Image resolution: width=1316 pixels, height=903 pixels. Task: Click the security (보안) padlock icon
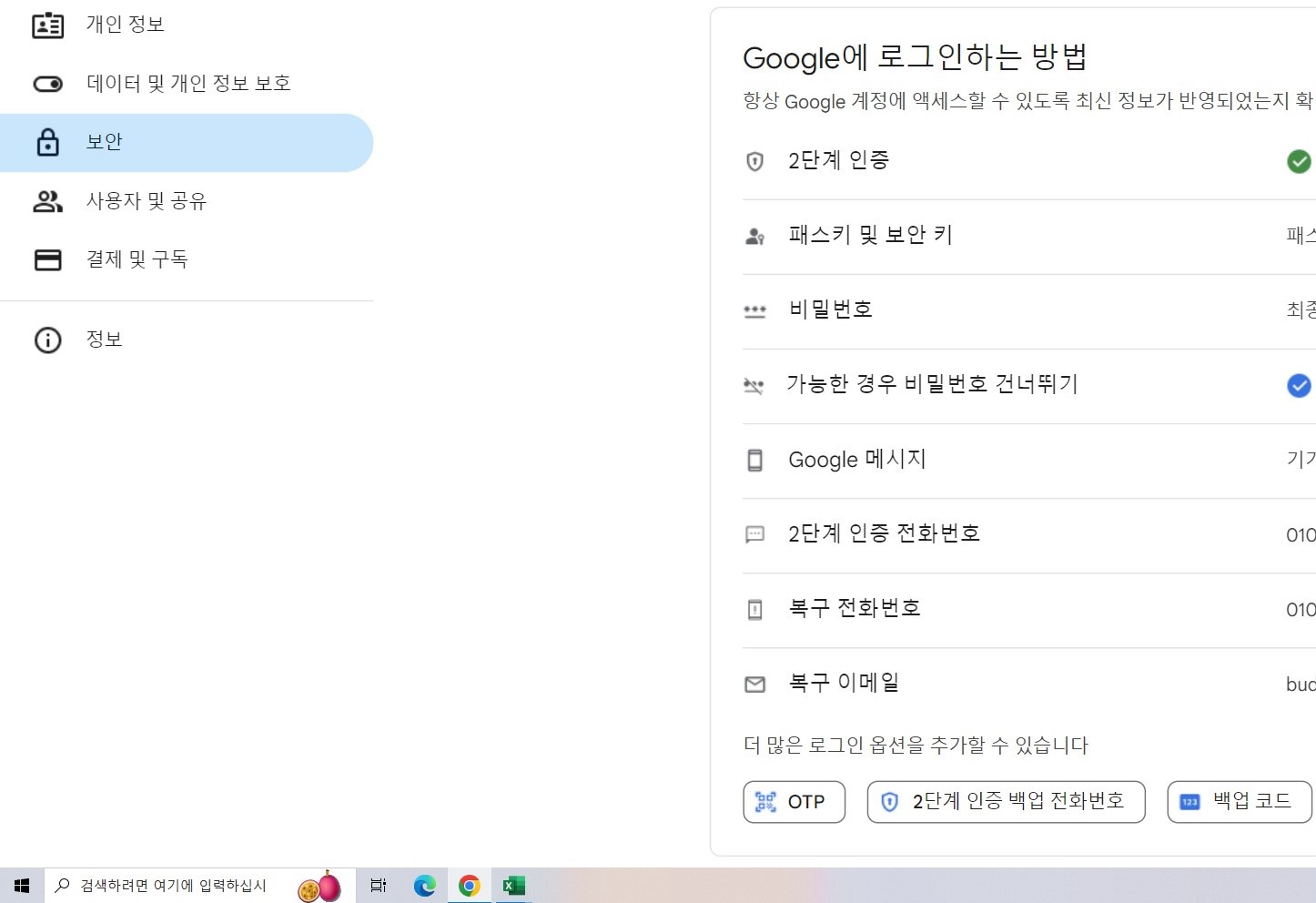tap(47, 142)
